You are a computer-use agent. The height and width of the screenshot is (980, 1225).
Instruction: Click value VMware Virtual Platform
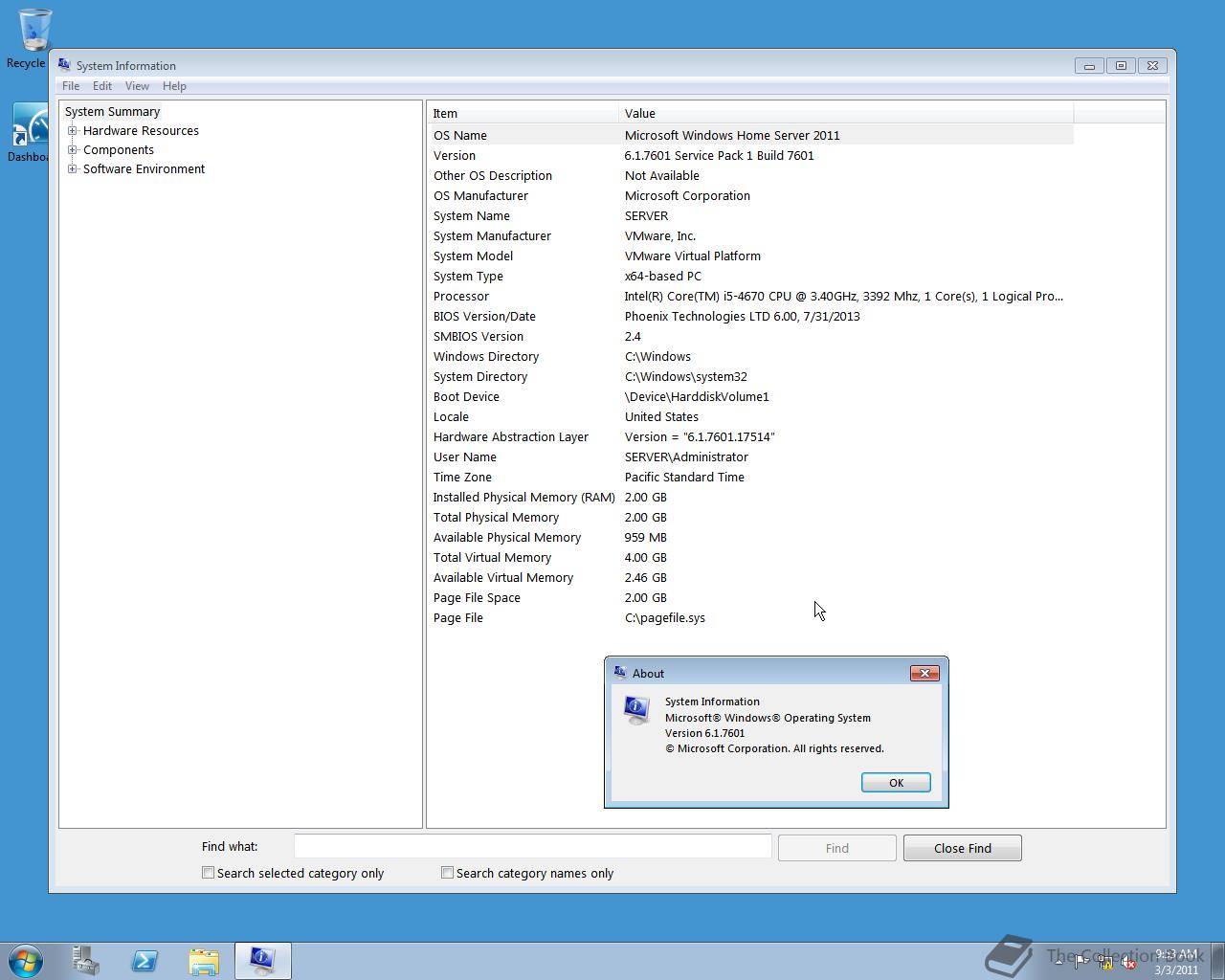[x=693, y=256]
